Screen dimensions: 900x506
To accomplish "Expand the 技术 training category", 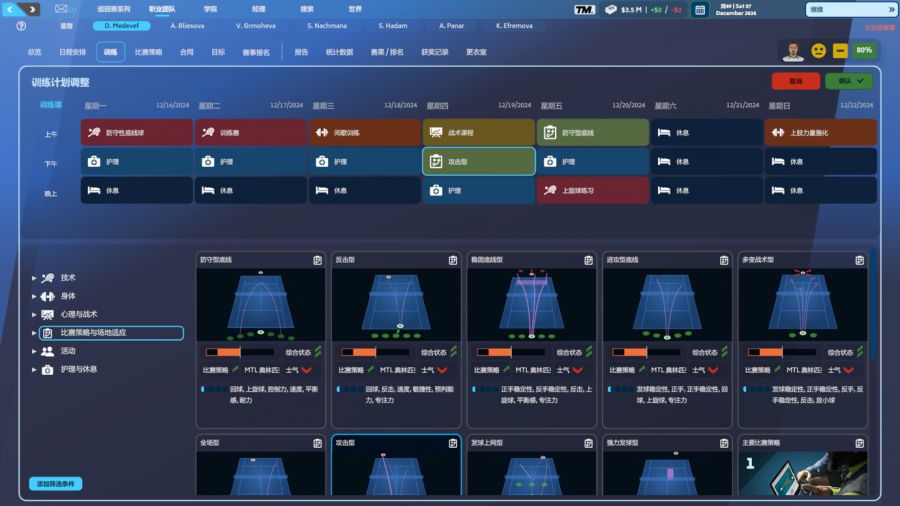I will pos(34,278).
